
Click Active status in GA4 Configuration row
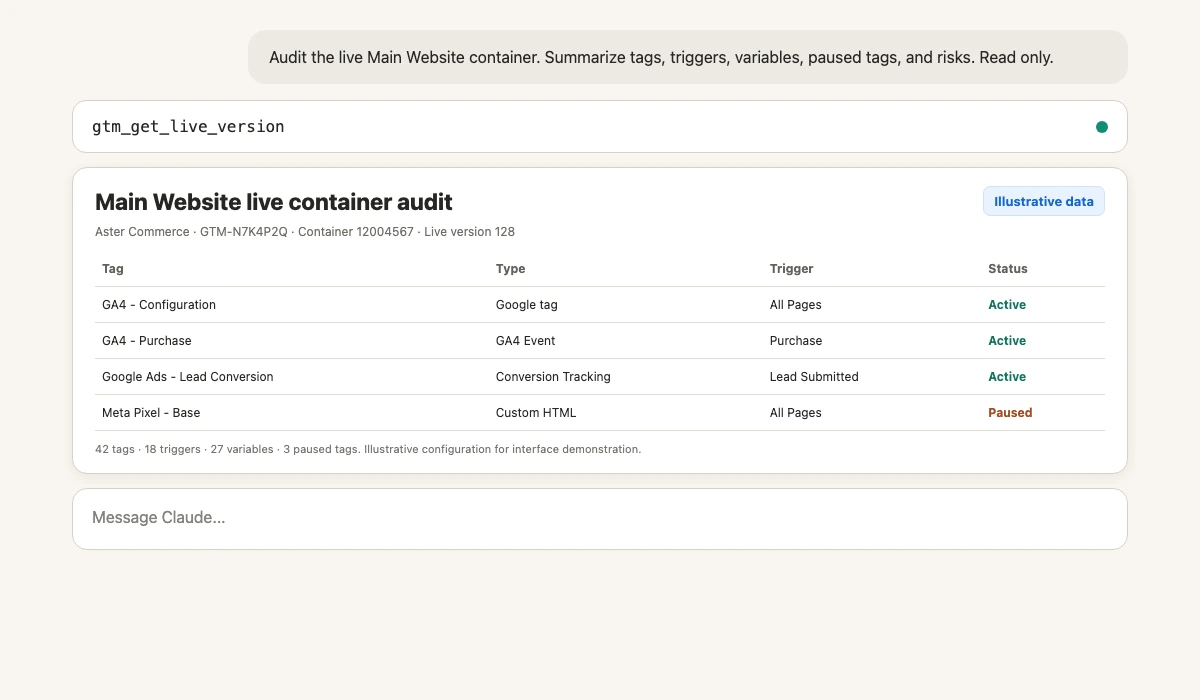pos(1007,305)
